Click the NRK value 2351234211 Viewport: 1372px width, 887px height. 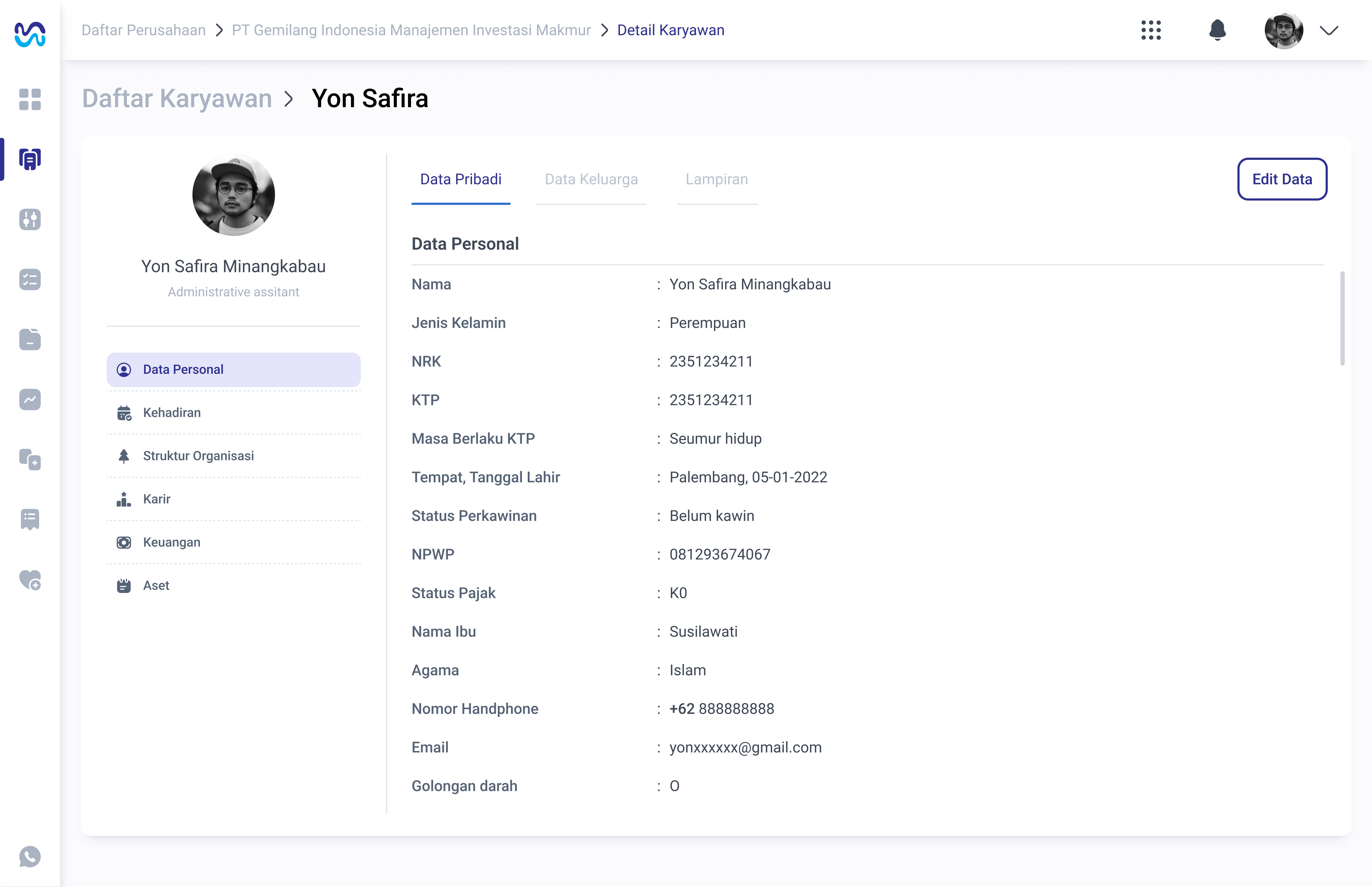711,362
